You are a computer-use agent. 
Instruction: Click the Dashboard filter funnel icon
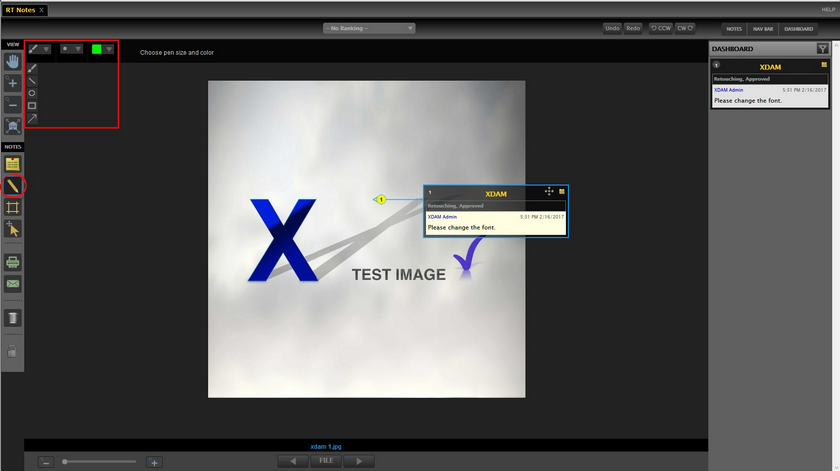click(x=822, y=48)
